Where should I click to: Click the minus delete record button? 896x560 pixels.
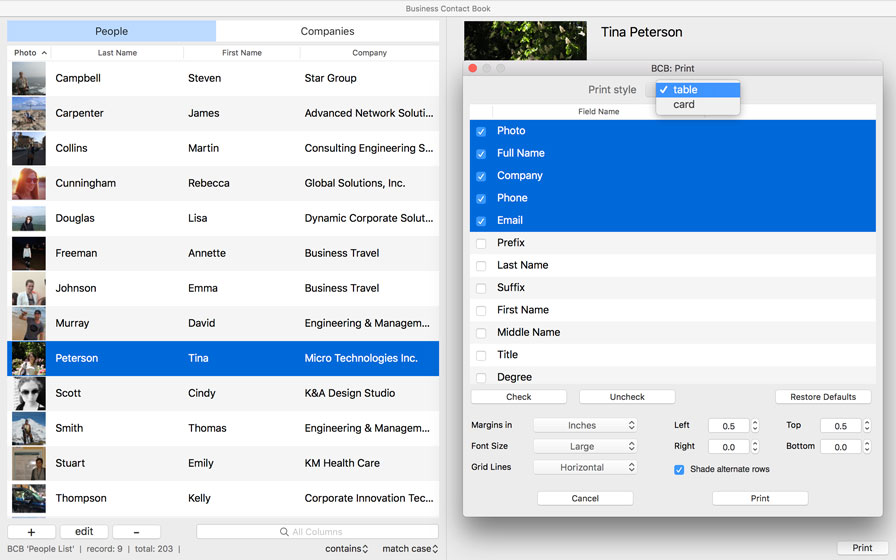pos(136,532)
